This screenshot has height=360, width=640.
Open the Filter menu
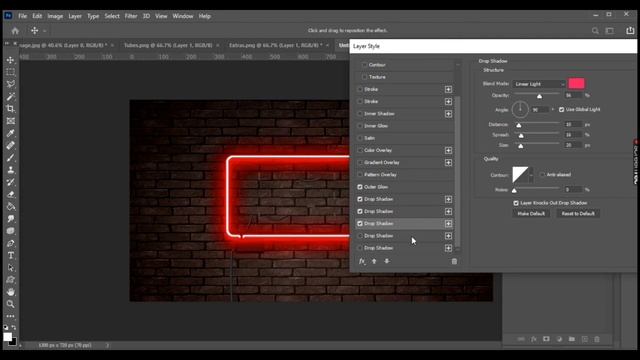131,16
